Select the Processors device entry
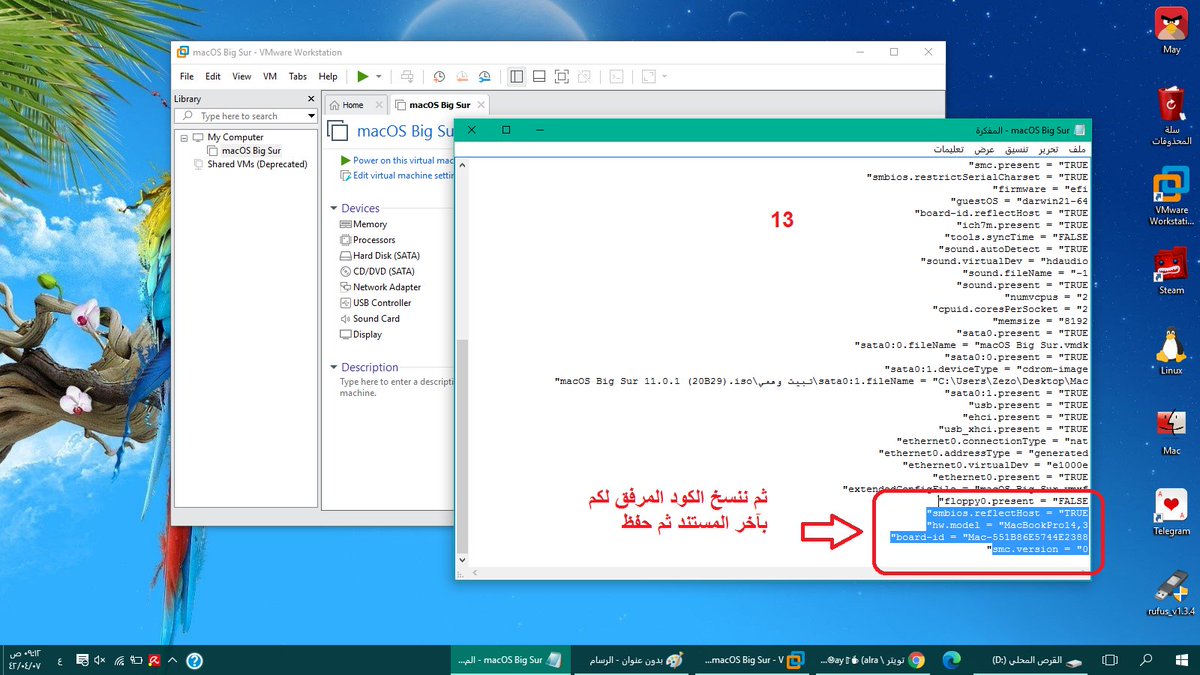 coord(367,240)
